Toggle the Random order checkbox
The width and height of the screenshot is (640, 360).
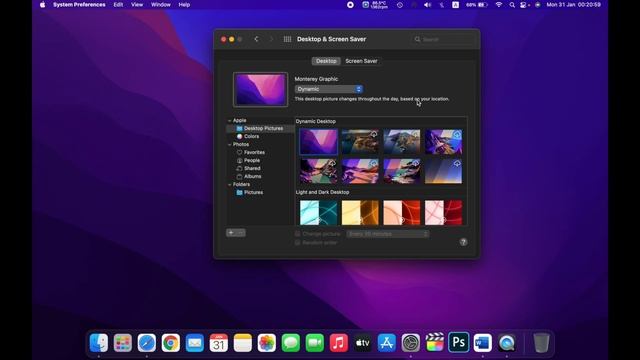(298, 242)
